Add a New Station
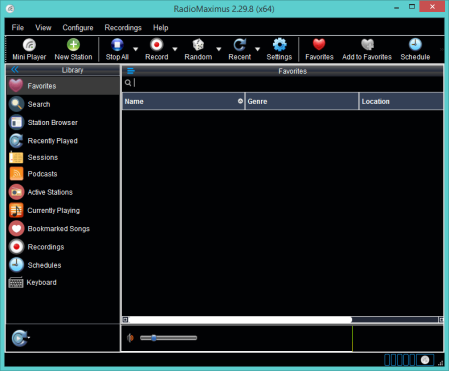Viewport: 449px width, 371px height. coord(73,49)
